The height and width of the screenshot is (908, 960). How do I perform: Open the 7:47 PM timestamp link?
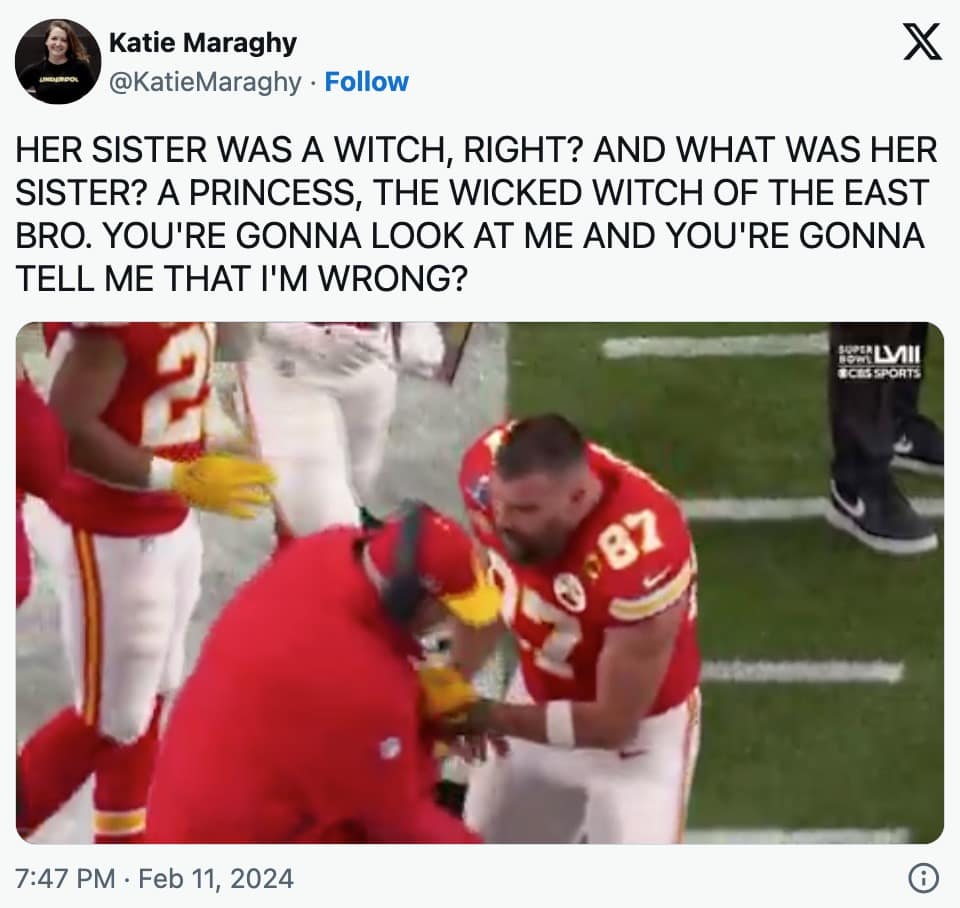click(x=66, y=879)
